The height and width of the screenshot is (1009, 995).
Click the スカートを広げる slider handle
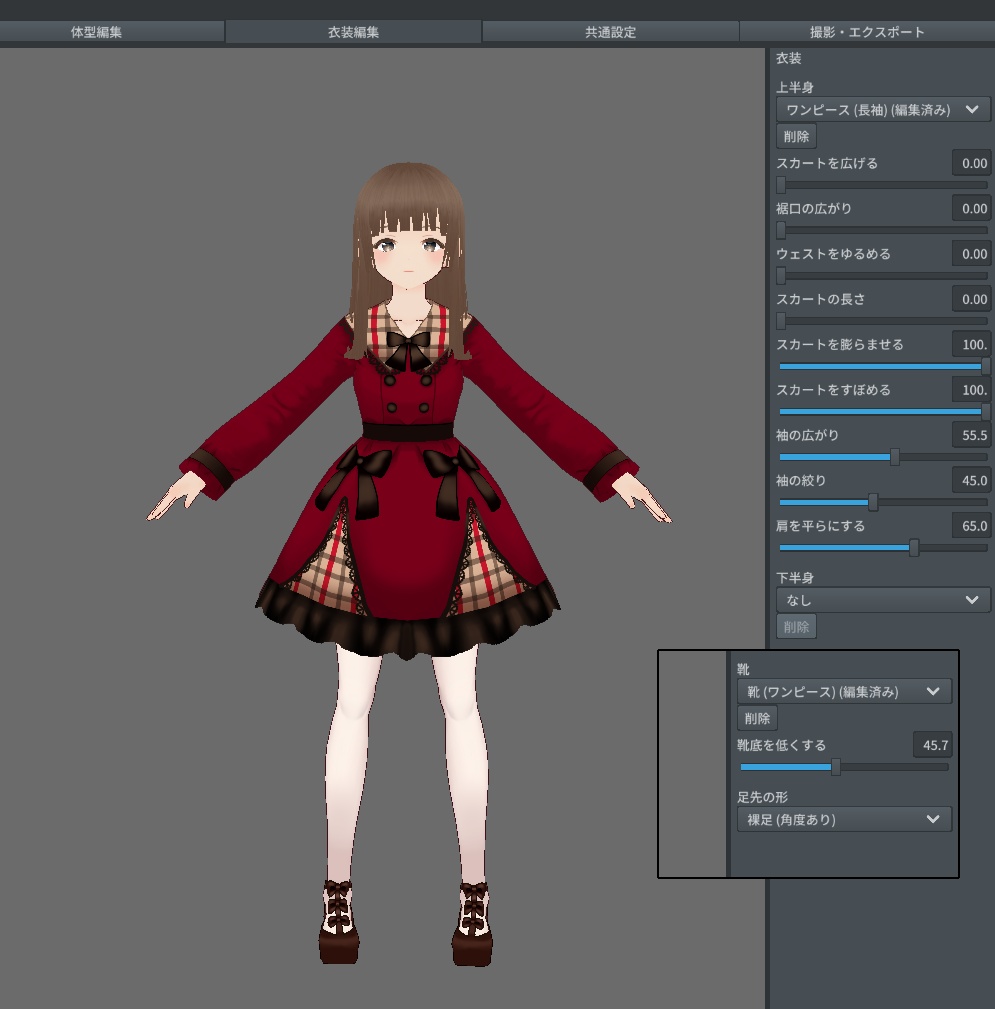point(781,184)
